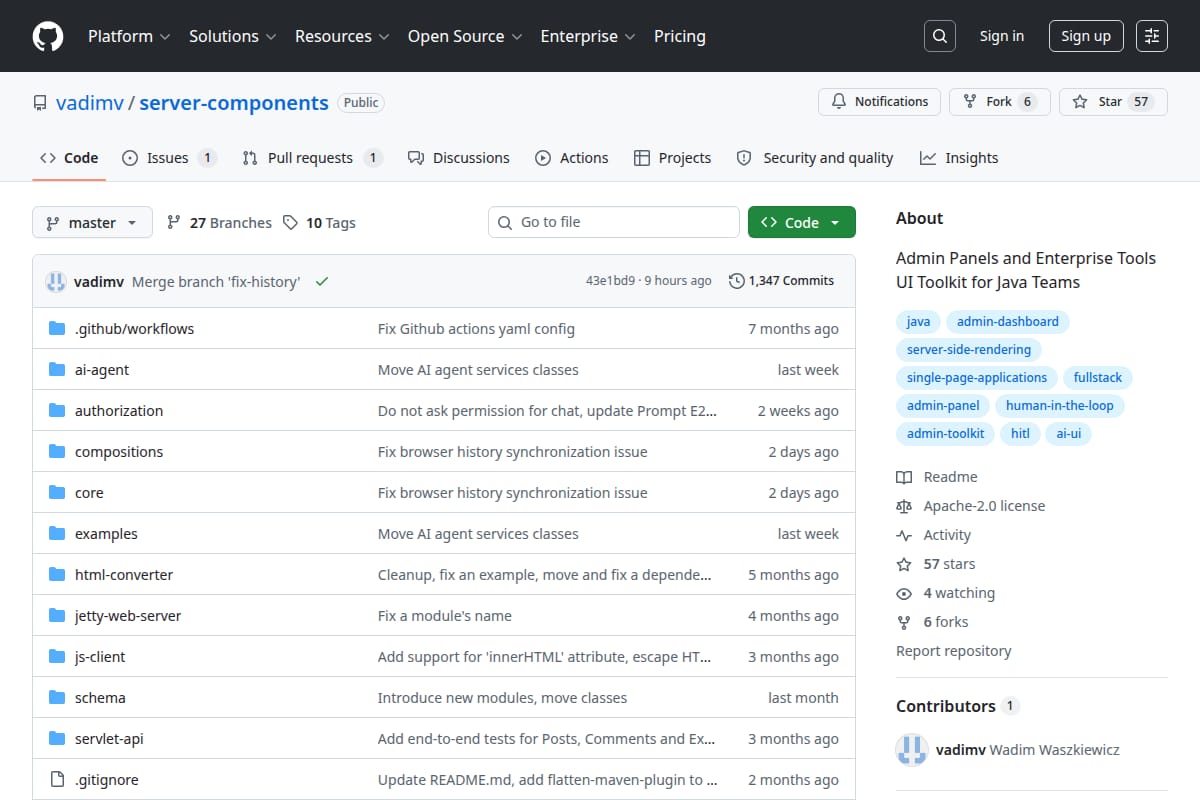Click the ai-agent folder icon
The image size is (1200, 800).
coord(57,369)
